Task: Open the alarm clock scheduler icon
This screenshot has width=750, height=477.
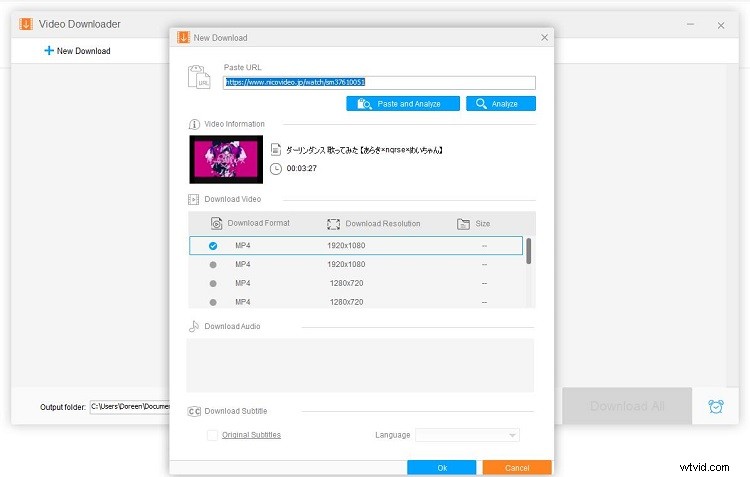Action: click(716, 406)
